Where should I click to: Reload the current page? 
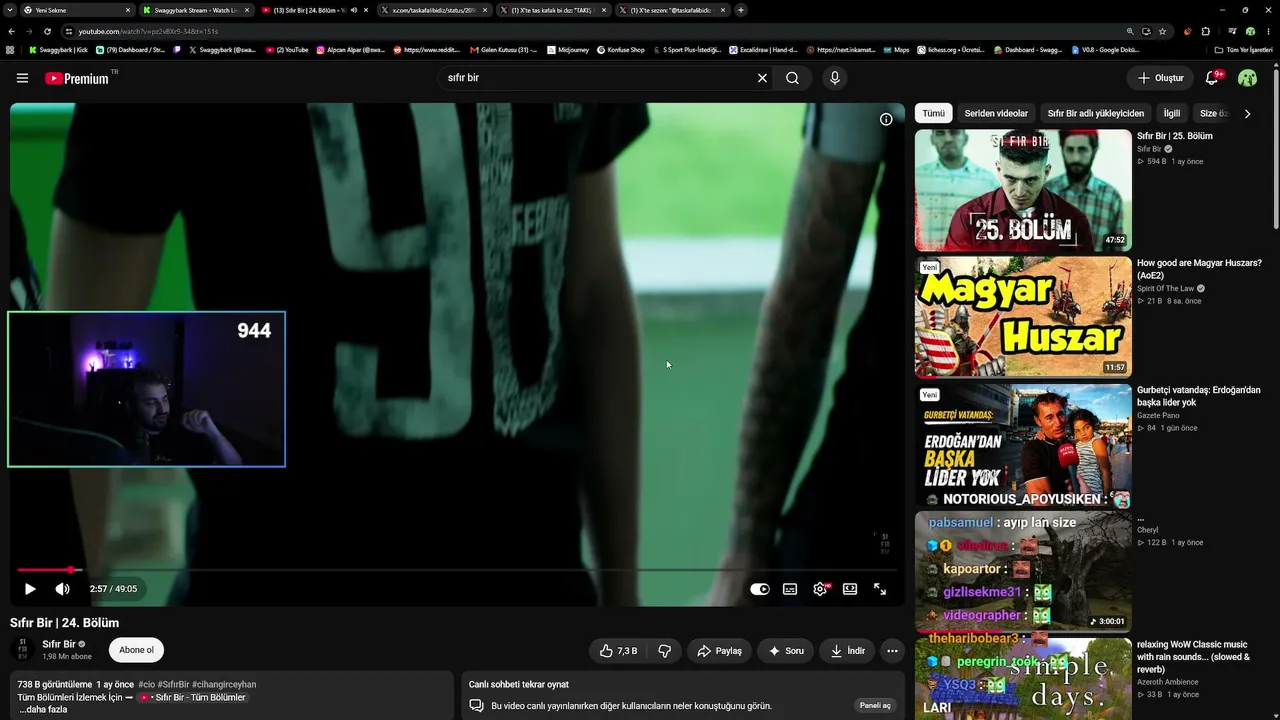pyautogui.click(x=47, y=31)
